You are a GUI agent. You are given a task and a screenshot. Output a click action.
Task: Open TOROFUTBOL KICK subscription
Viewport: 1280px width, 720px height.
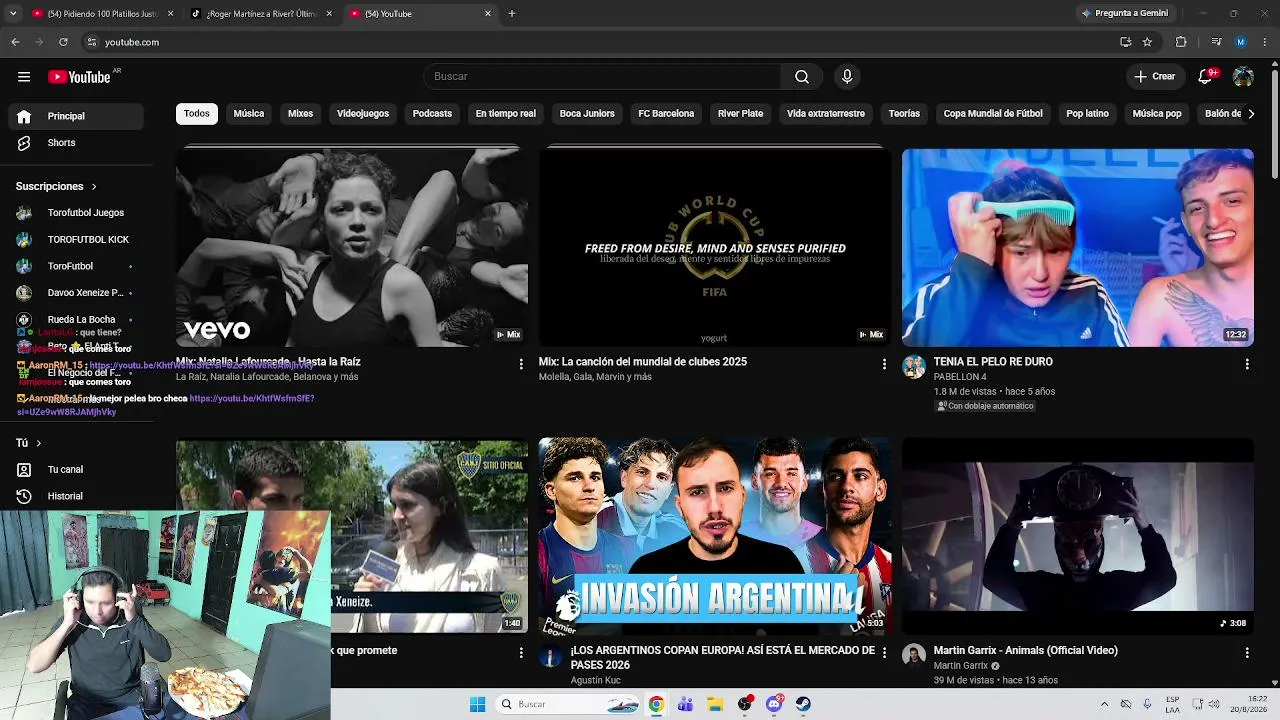click(76, 240)
